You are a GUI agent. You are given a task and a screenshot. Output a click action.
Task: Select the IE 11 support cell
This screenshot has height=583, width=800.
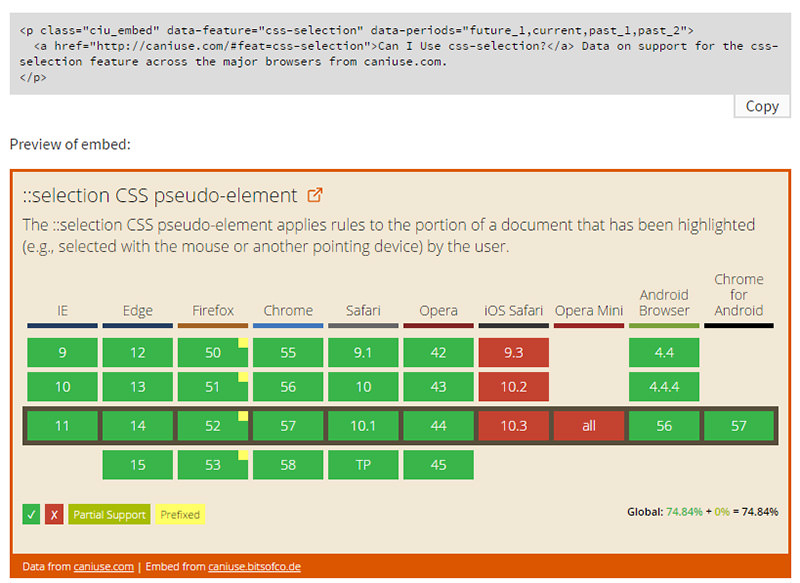(x=62, y=425)
